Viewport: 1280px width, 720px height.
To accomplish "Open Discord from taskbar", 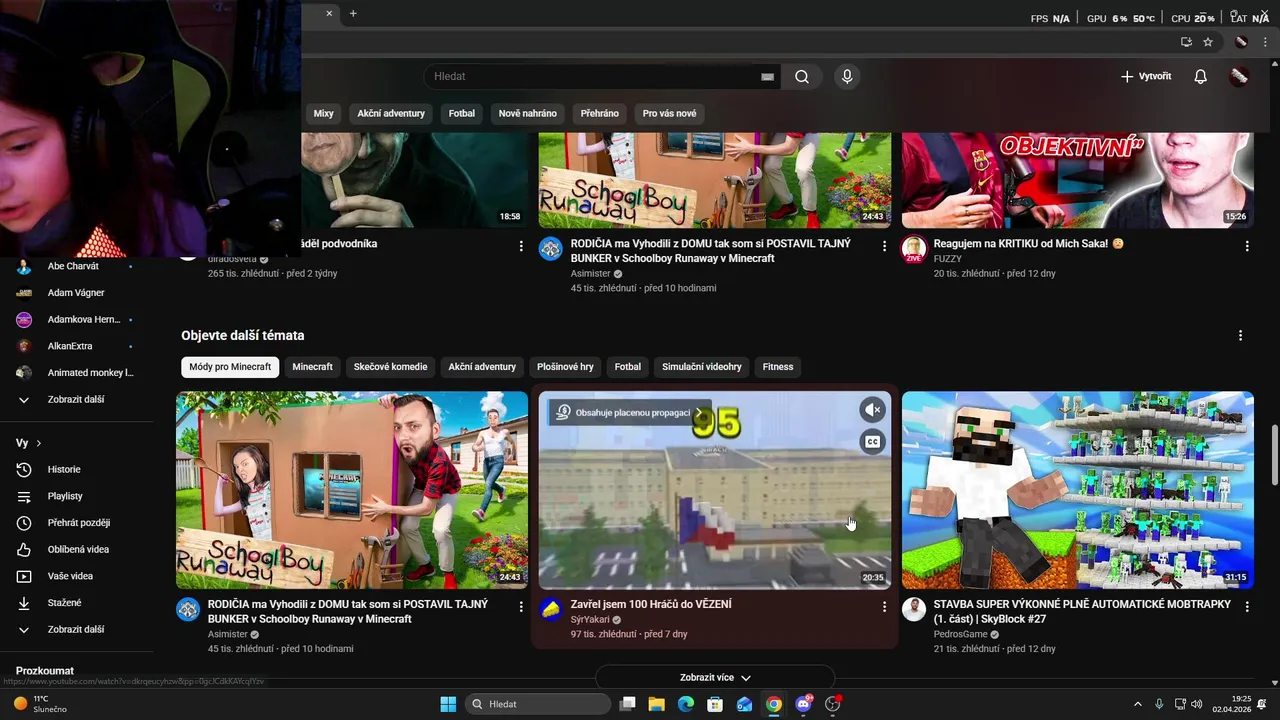I will 802,704.
